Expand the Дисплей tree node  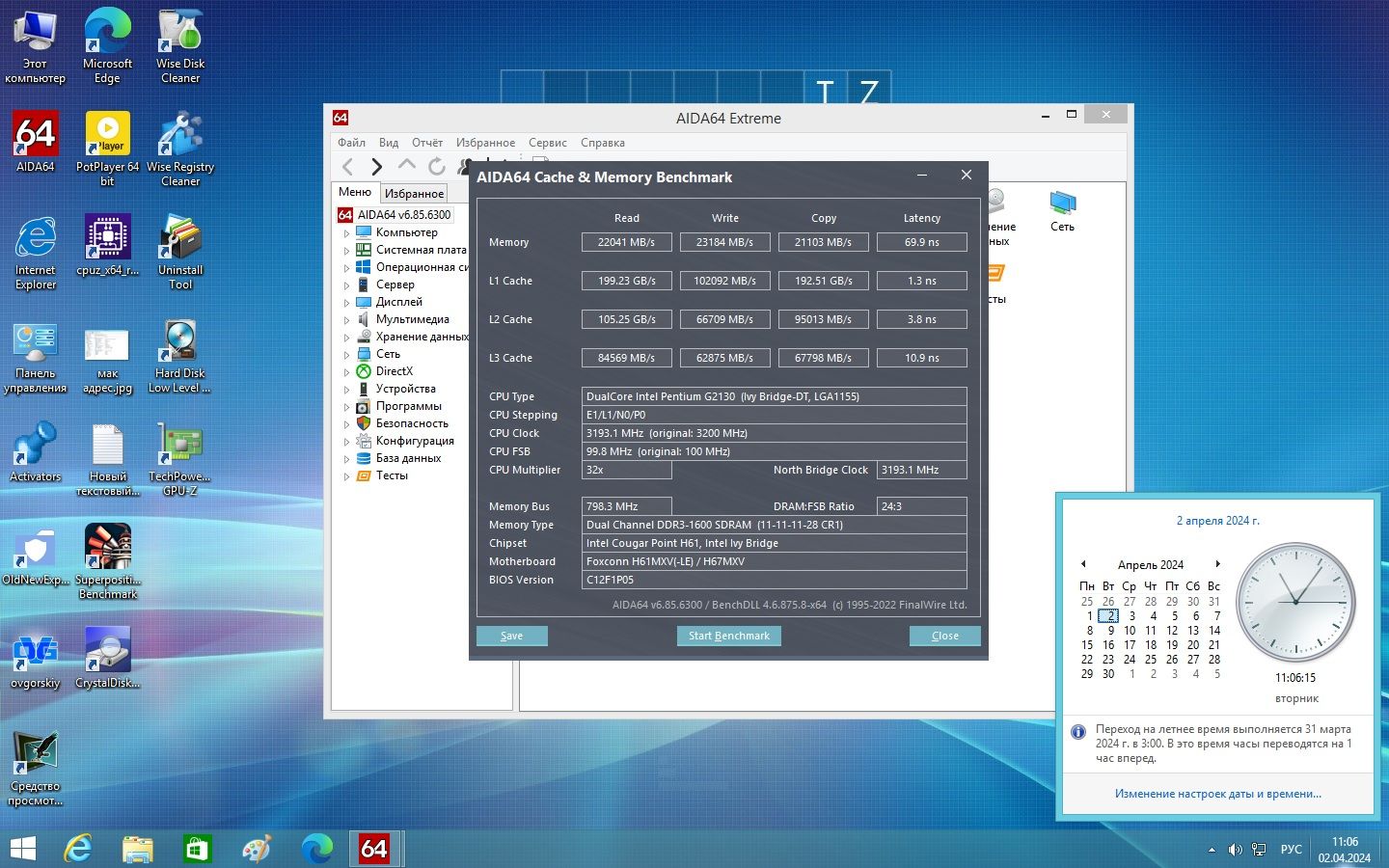pos(346,303)
